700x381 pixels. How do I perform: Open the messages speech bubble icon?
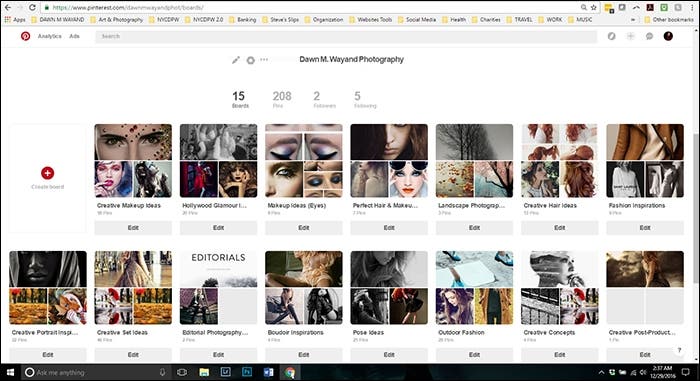(x=649, y=36)
